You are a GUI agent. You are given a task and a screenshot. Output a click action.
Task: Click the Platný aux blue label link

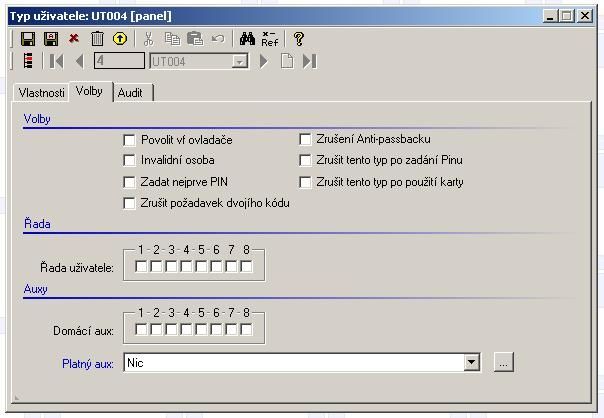point(87,364)
